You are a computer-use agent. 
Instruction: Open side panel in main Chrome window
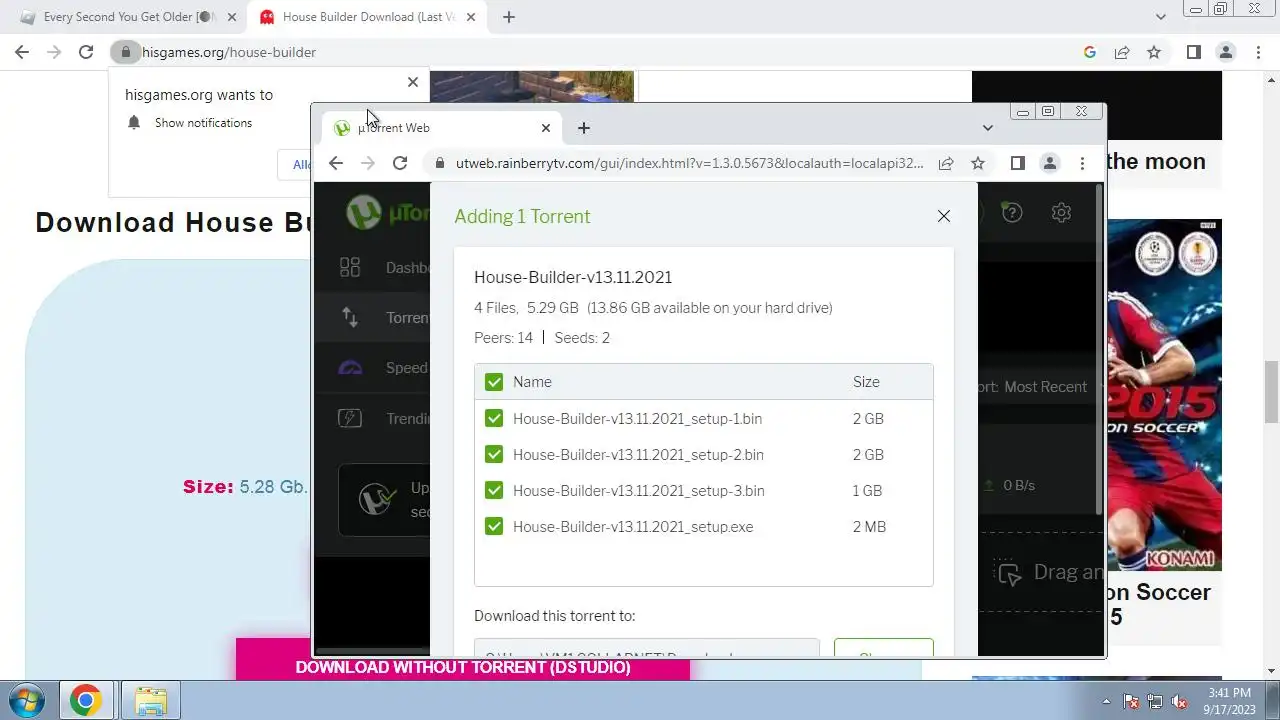[1194, 52]
